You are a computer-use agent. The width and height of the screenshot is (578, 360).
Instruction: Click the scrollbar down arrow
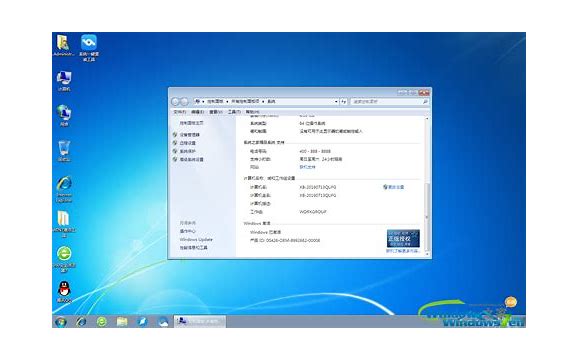pos(427,254)
